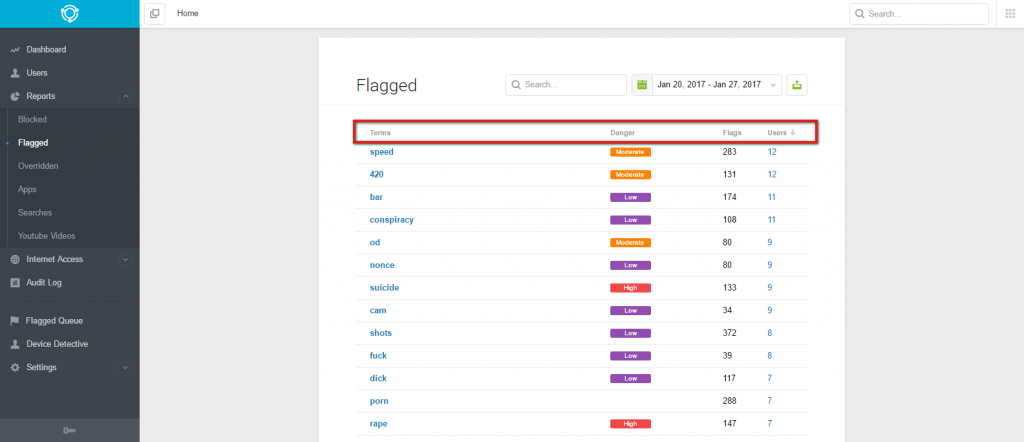Click the users count 11 for 'bar'

click(x=771, y=197)
